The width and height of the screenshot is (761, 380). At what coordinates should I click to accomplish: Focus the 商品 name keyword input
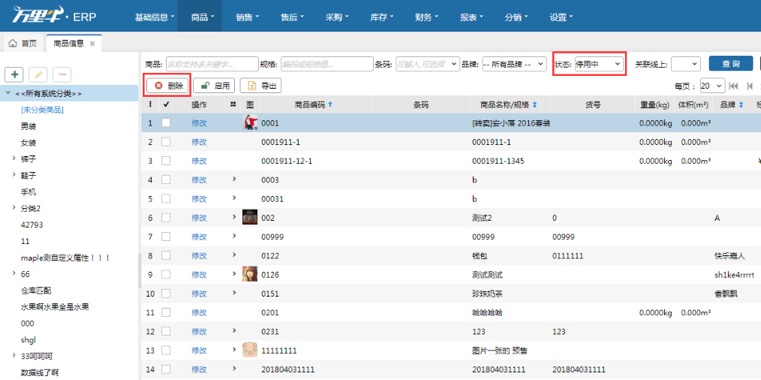click(212, 64)
